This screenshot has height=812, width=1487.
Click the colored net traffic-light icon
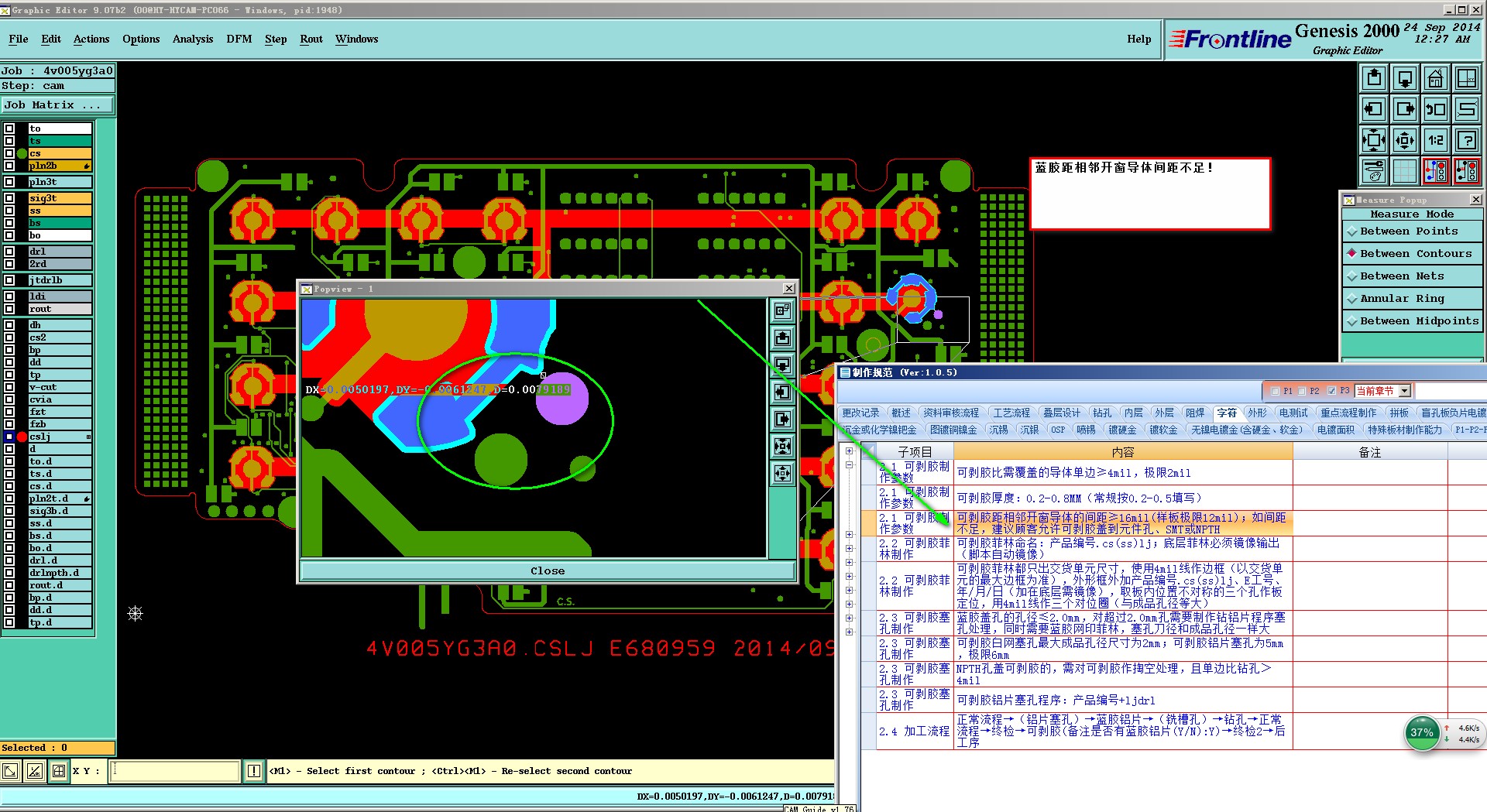1436,171
